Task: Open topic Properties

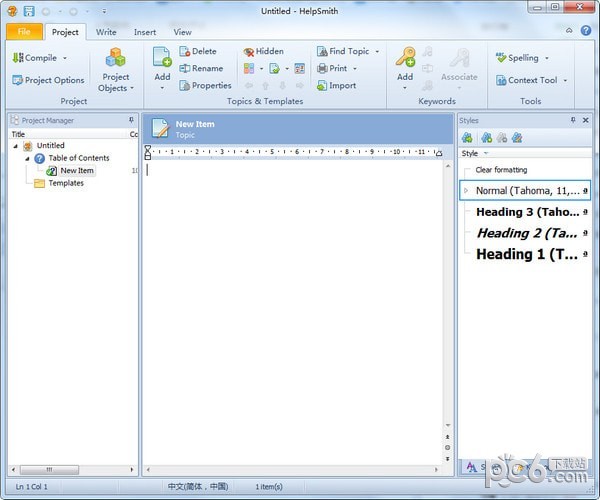Action: (205, 85)
